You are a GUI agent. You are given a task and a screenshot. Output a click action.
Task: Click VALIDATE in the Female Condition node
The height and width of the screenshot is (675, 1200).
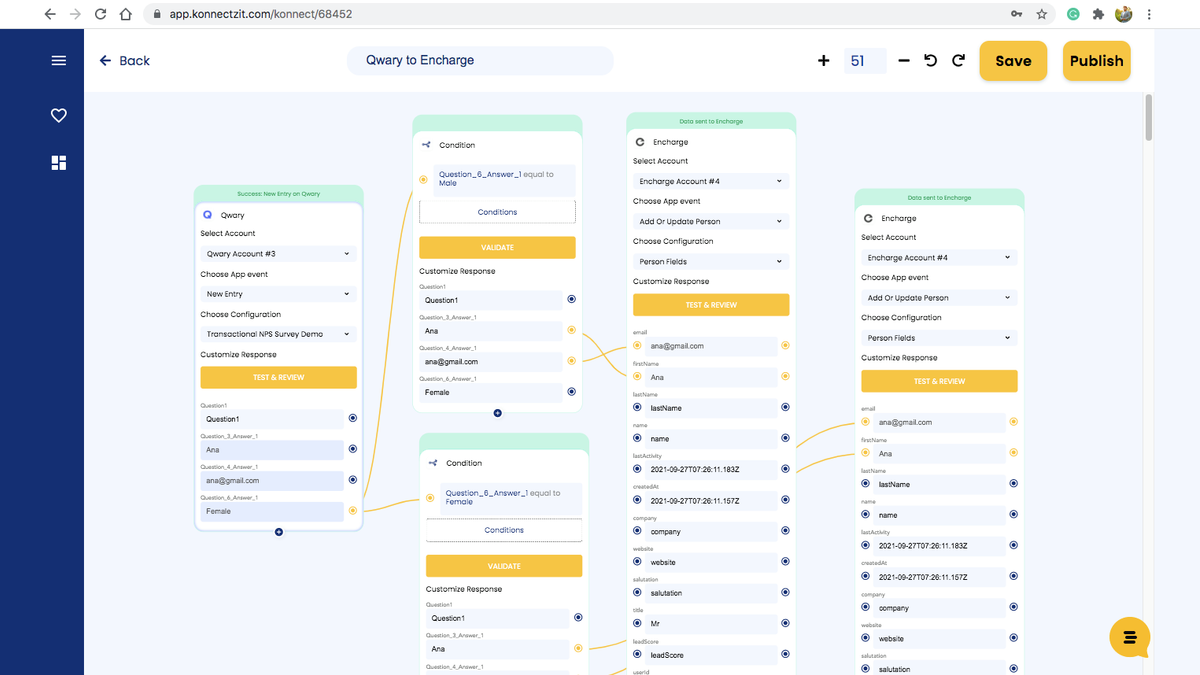click(504, 565)
